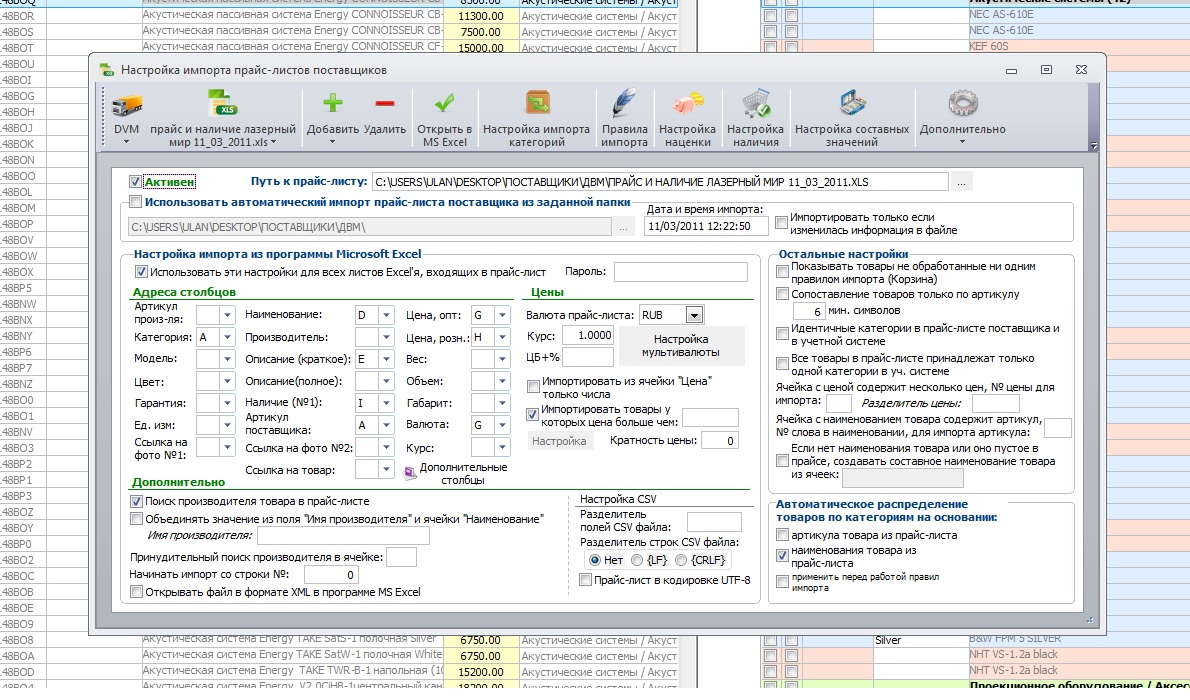Screen dimensions: 1190x700
Task: Click browse button next to price-list path
Action: coord(961,182)
